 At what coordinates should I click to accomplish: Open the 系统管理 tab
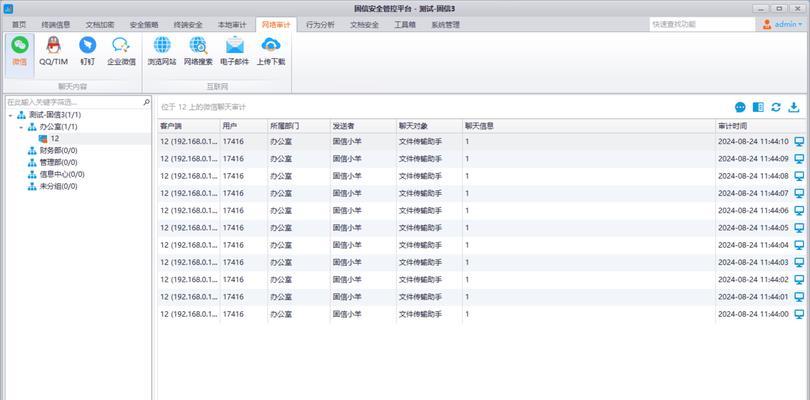point(445,24)
